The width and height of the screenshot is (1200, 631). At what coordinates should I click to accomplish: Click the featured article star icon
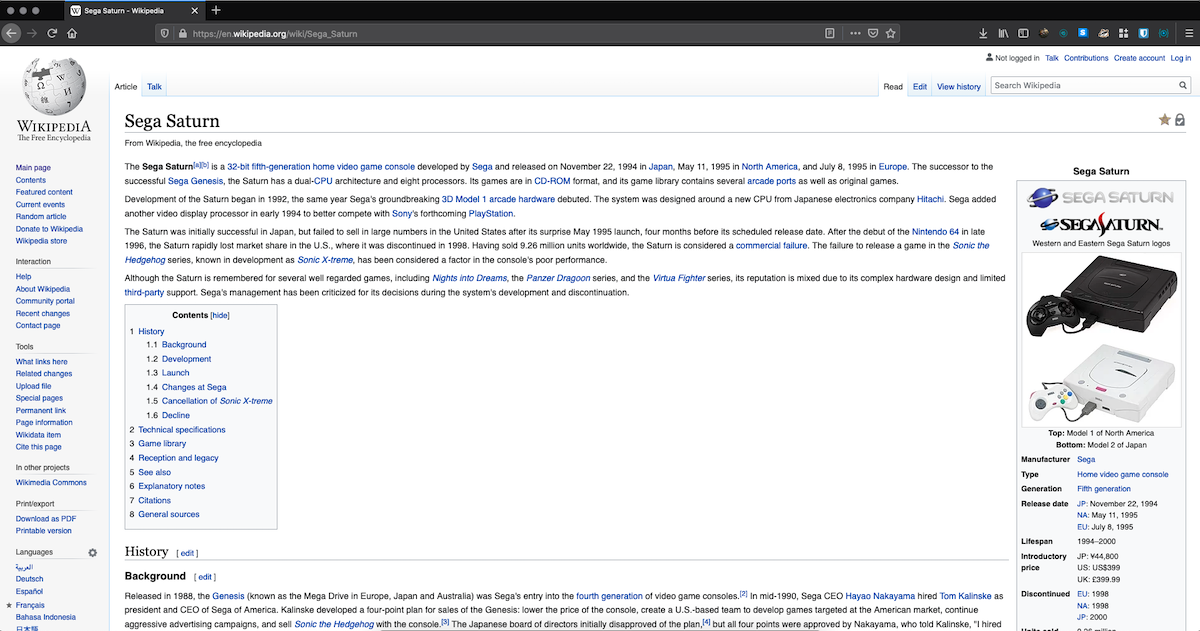point(1165,120)
